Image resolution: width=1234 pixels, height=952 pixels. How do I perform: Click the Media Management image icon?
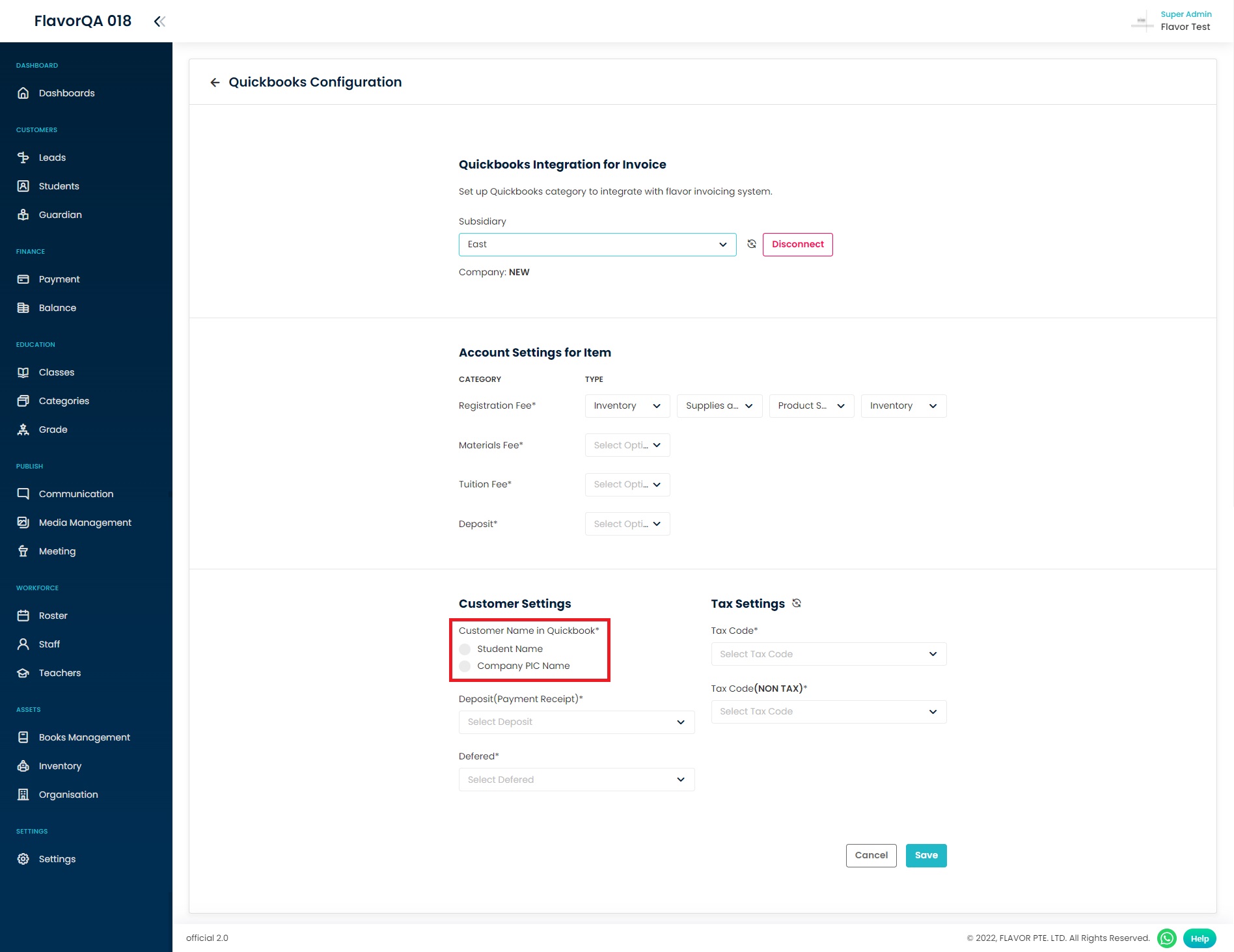click(23, 523)
